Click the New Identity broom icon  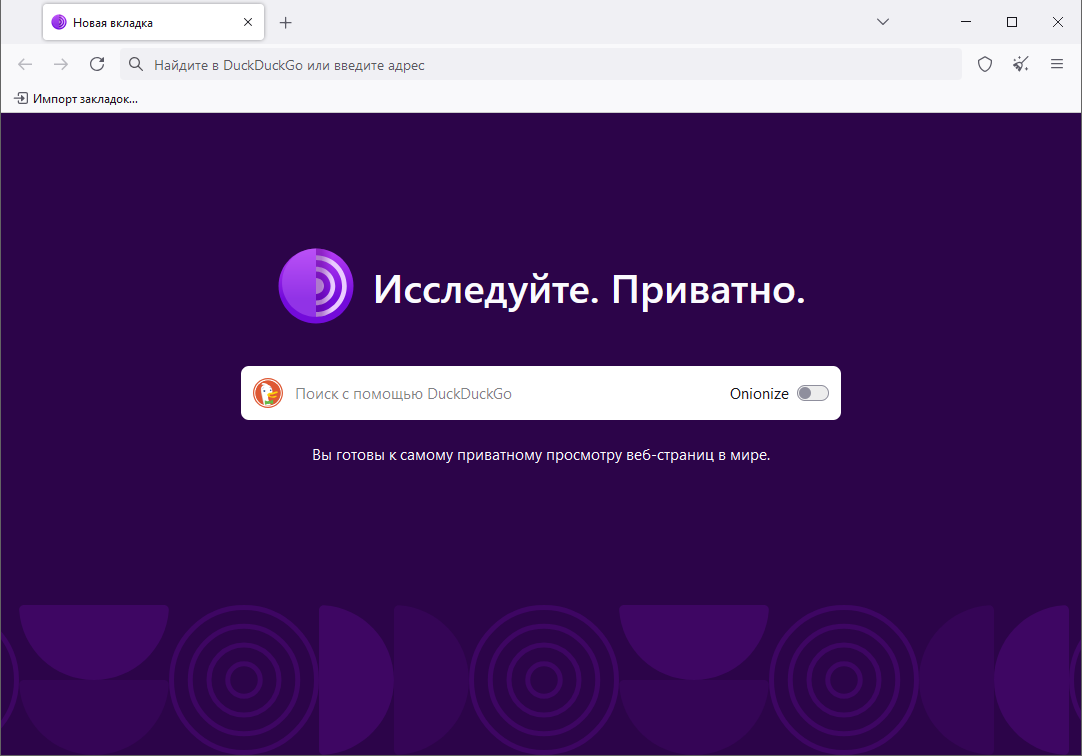click(x=1021, y=64)
